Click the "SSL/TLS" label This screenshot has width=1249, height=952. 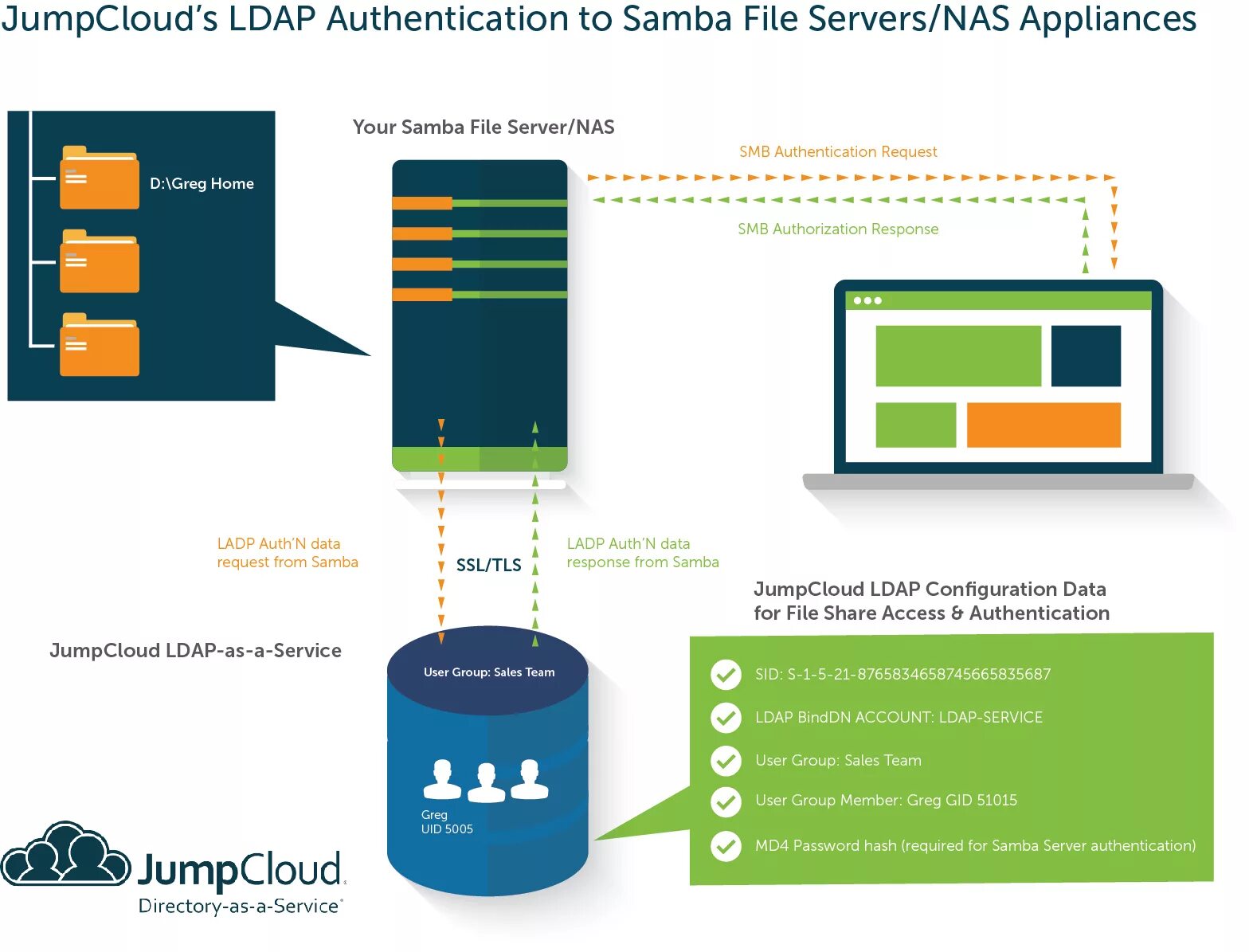click(488, 565)
